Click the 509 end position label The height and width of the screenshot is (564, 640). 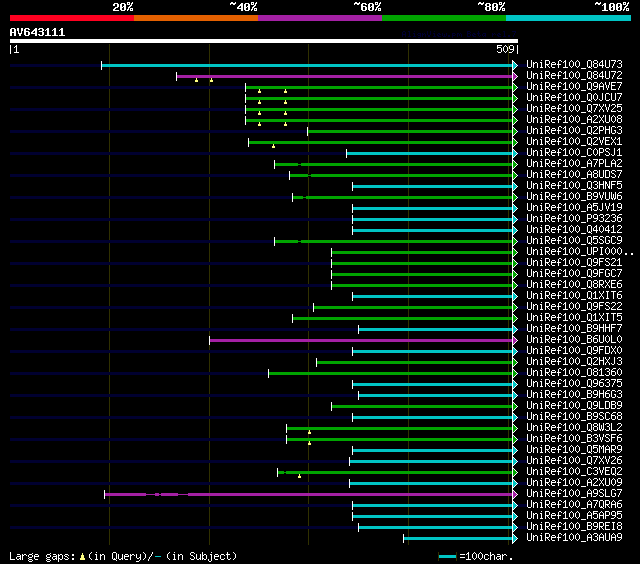pos(505,49)
